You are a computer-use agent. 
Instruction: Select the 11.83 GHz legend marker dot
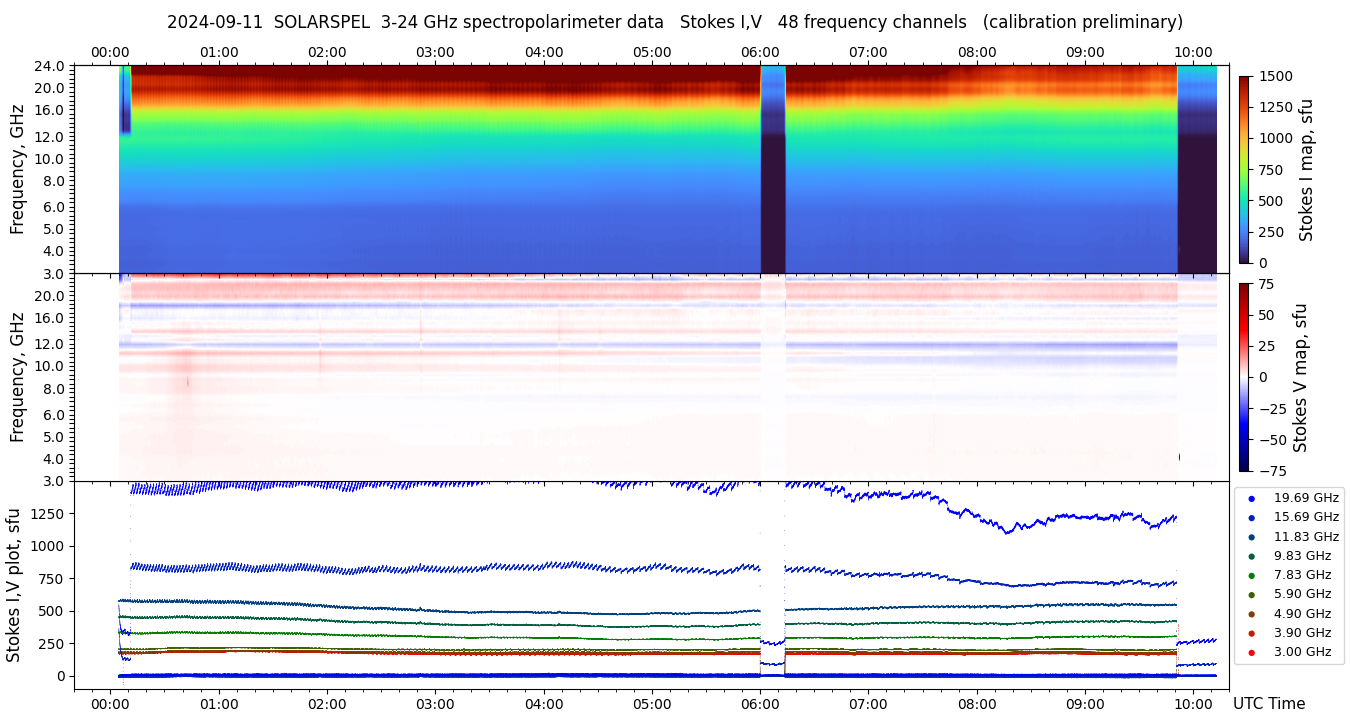tap(1251, 537)
